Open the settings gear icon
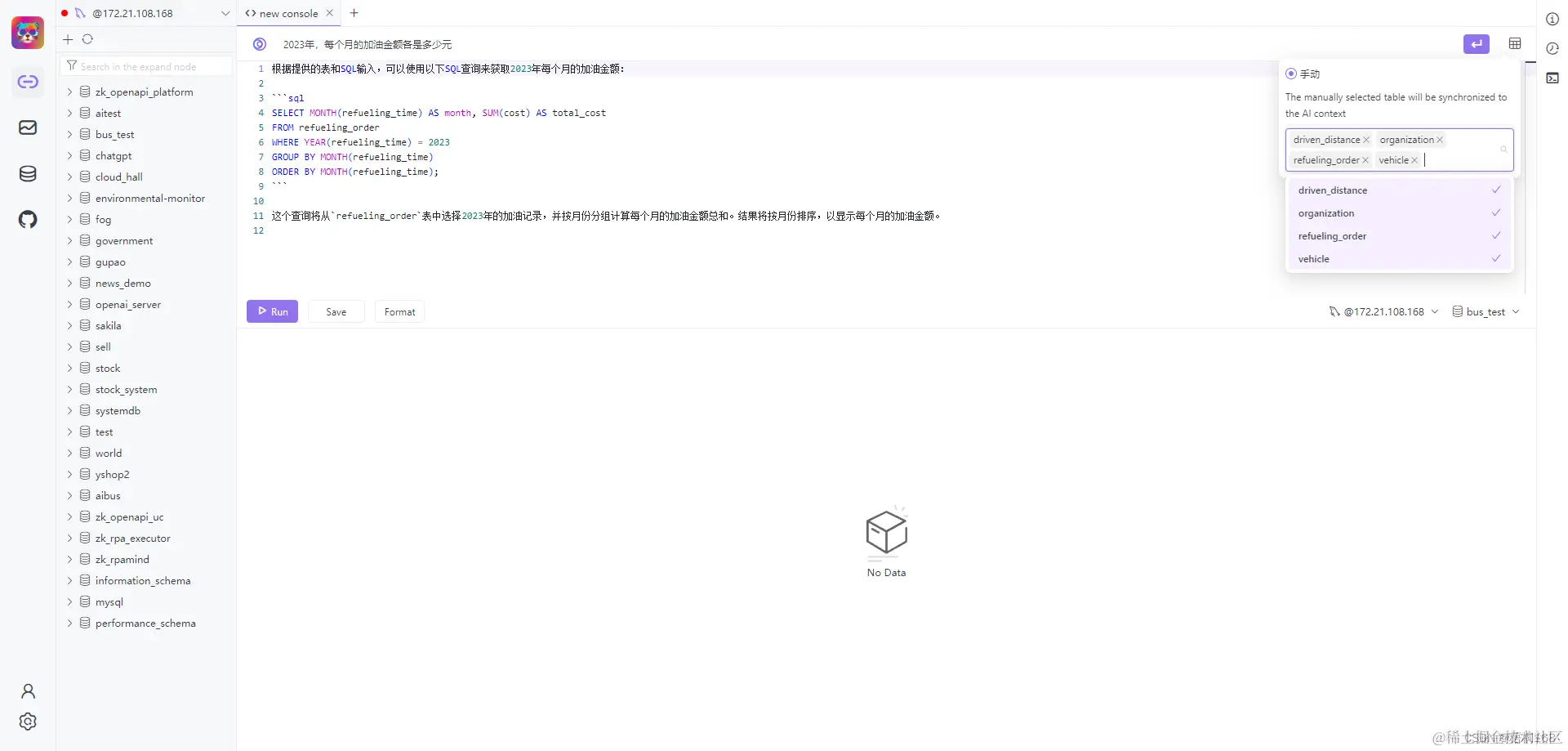The image size is (1568, 751). coord(28,722)
